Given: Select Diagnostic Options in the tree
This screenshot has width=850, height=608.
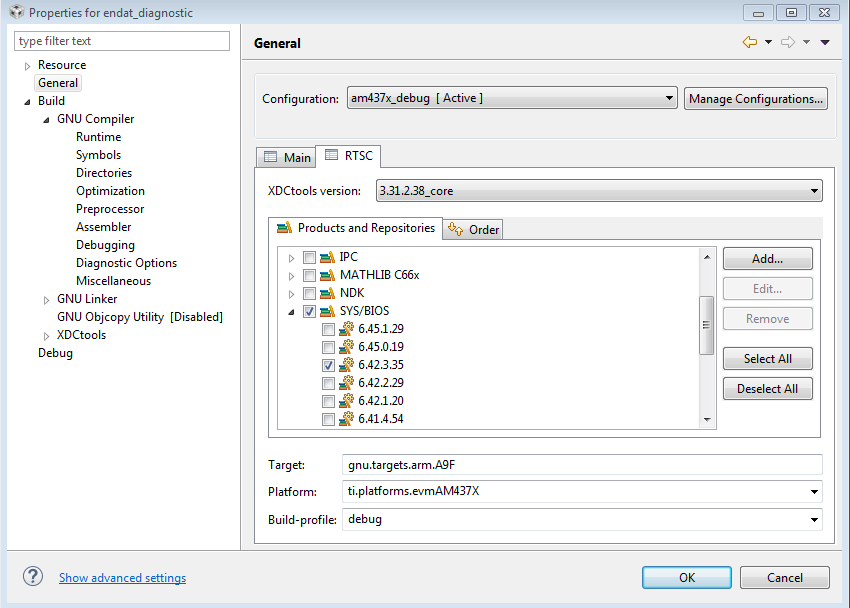Looking at the screenshot, I should [x=126, y=263].
